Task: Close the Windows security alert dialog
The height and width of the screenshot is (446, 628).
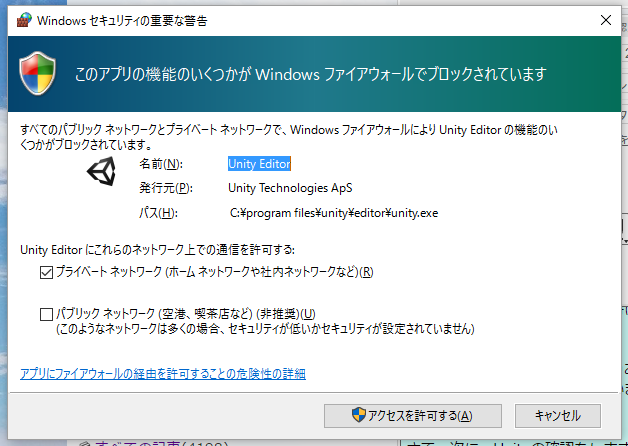Action: (x=606, y=20)
